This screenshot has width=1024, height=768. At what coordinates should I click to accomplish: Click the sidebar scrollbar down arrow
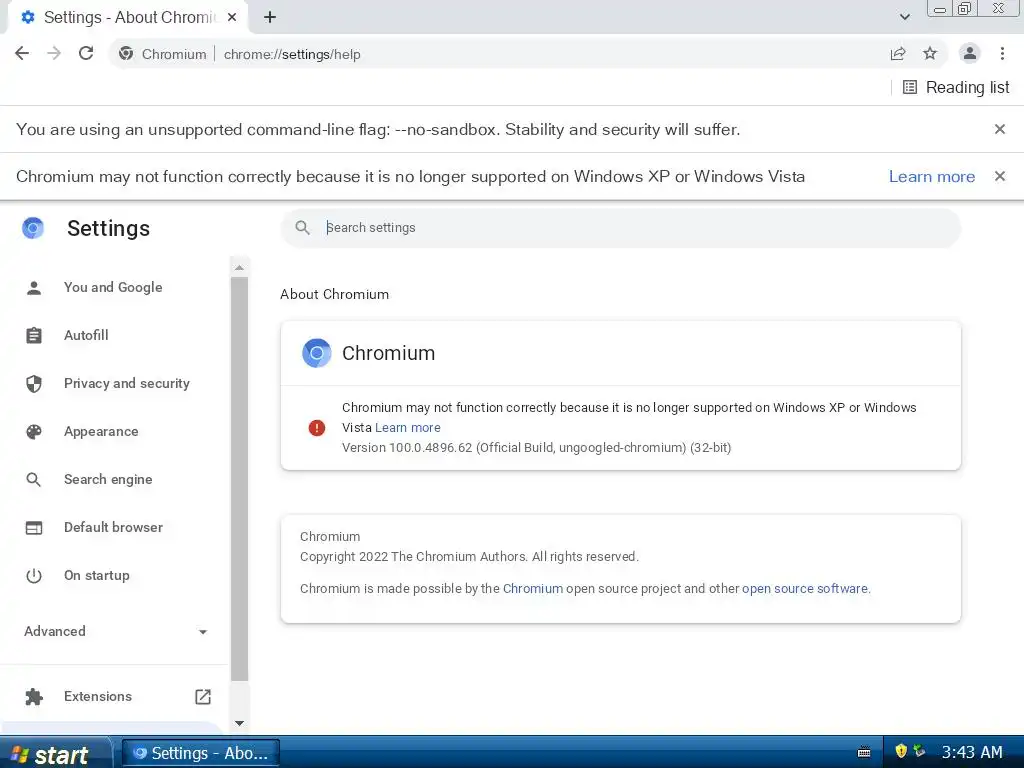[239, 723]
